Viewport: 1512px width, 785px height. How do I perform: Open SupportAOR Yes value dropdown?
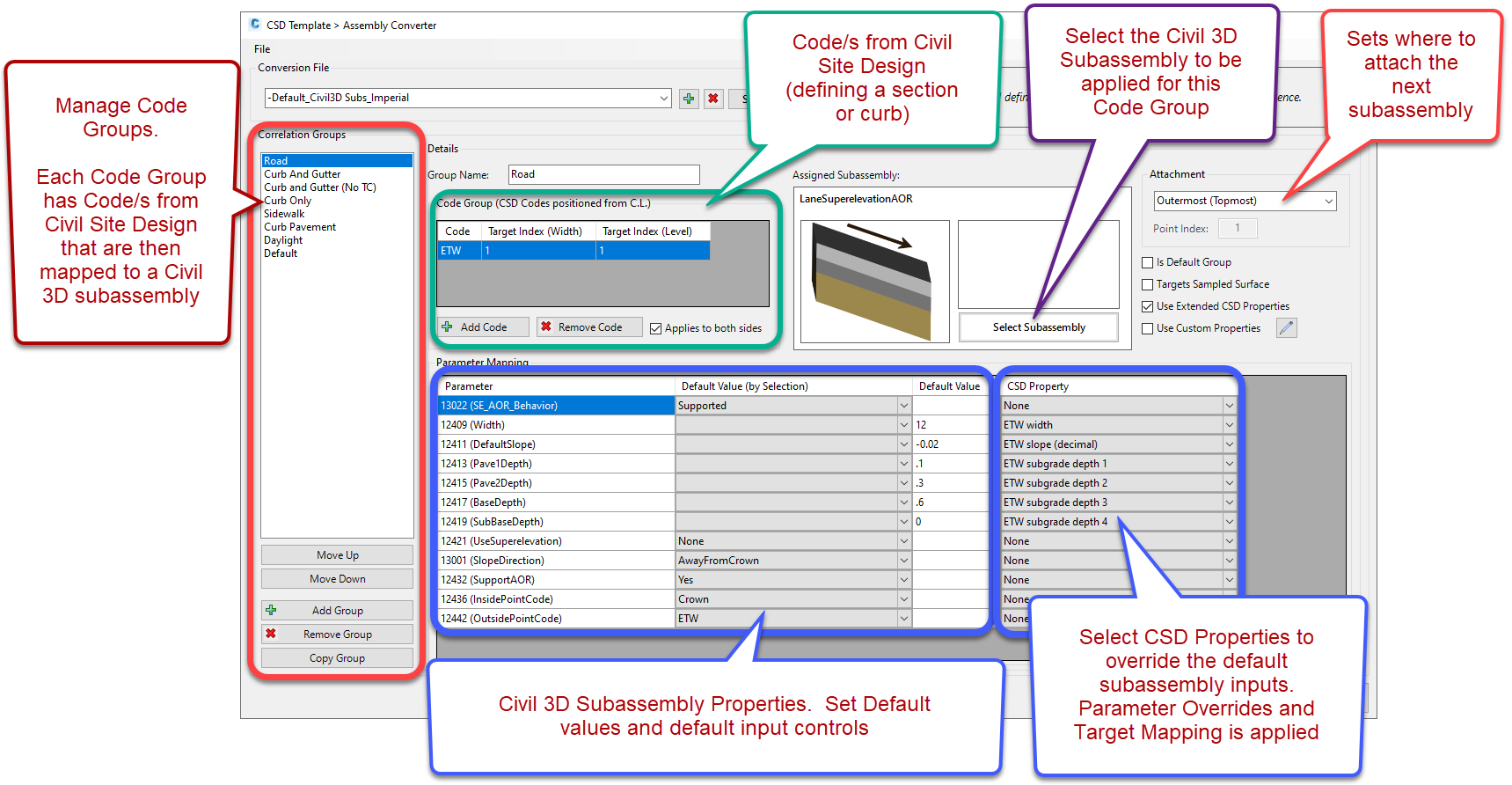coord(903,580)
